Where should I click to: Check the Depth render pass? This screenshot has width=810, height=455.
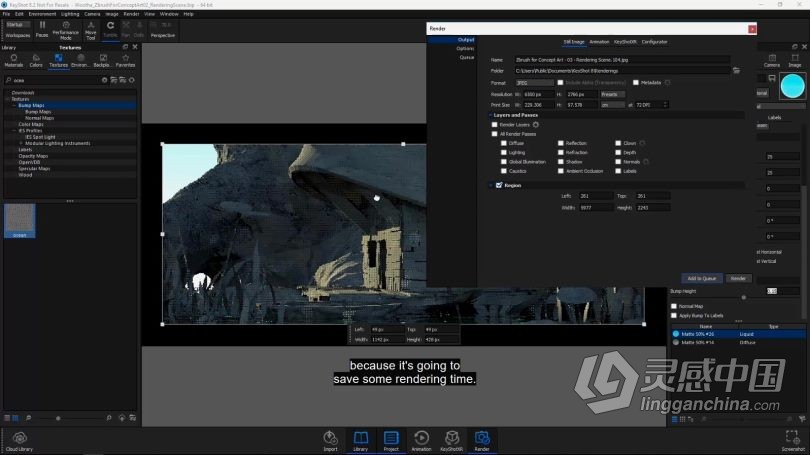pyautogui.click(x=618, y=152)
